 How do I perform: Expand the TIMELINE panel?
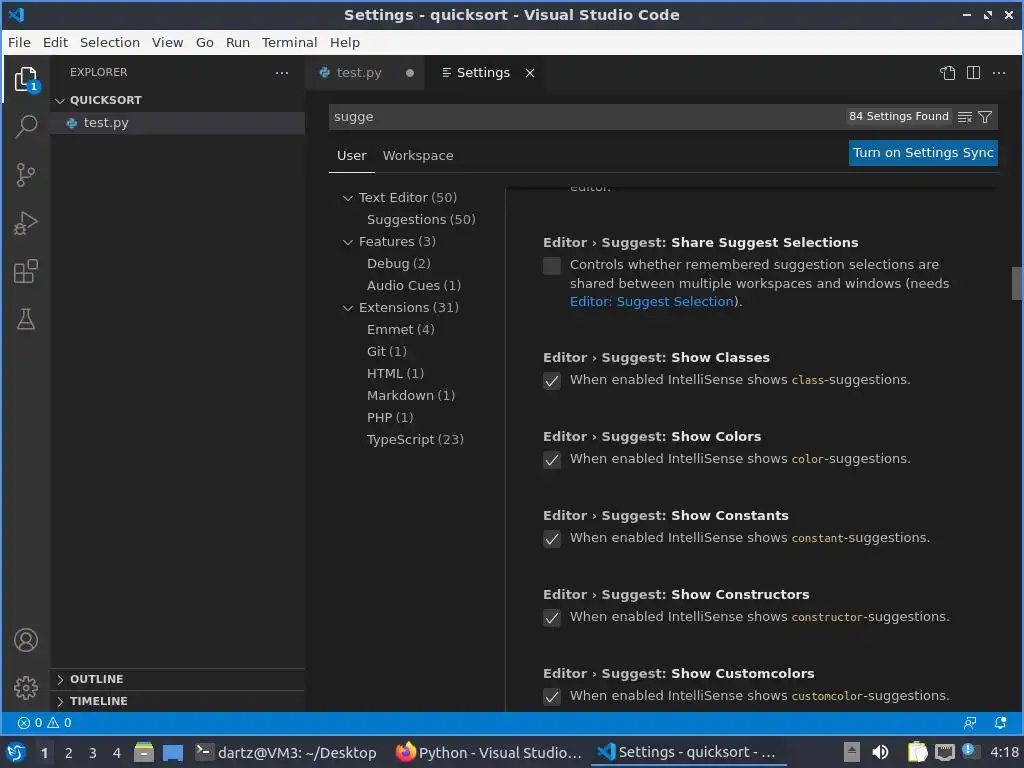point(178,701)
